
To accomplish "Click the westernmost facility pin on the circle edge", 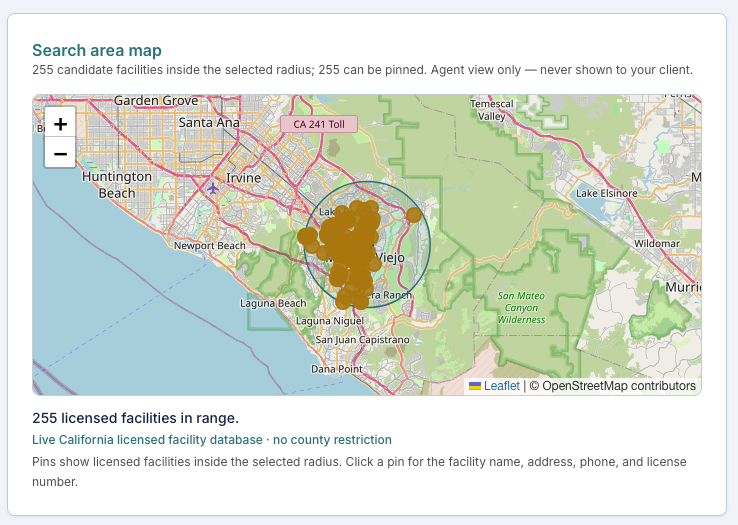I will 307,236.
